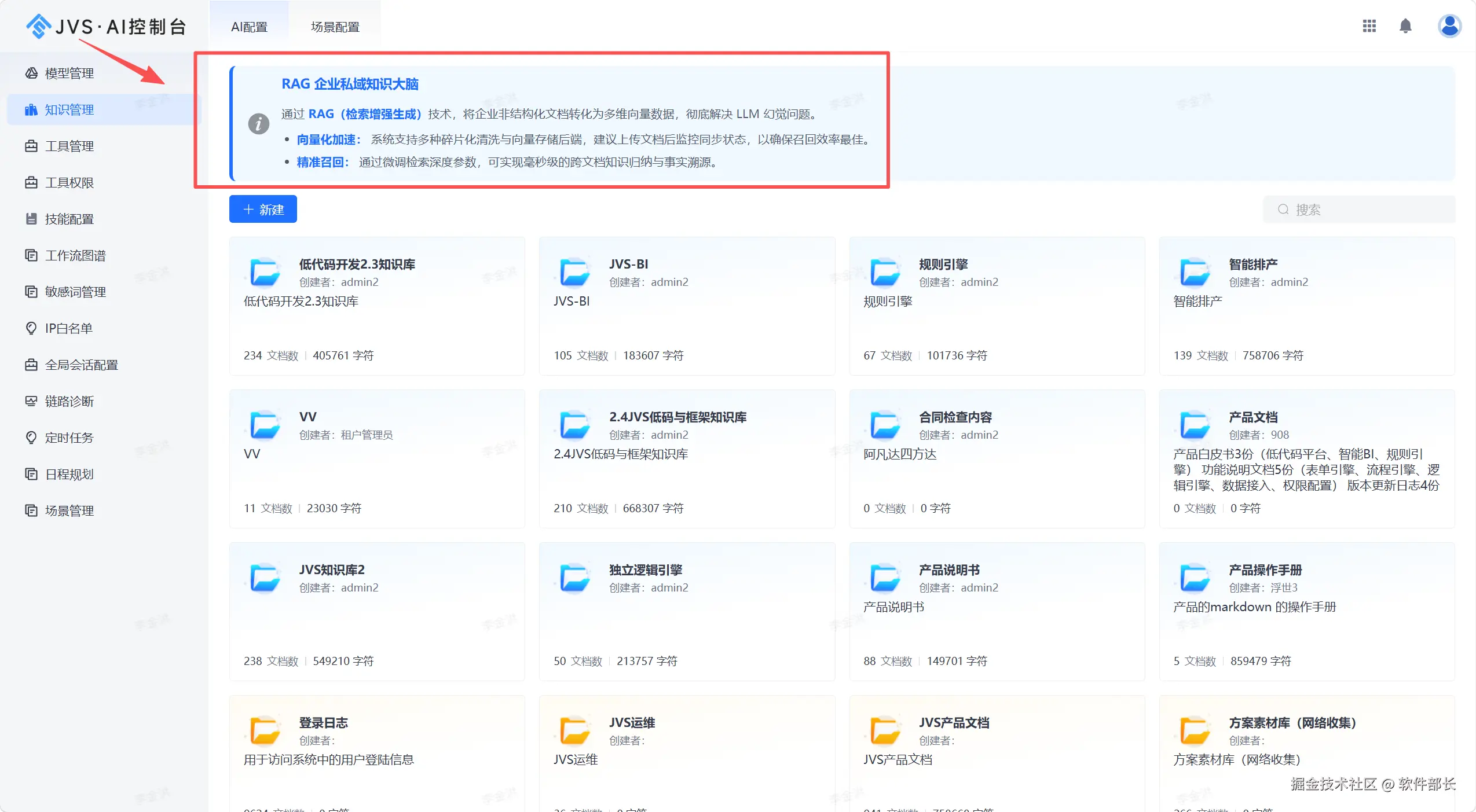
Task: Open the 产品文档 card title
Action: [1253, 417]
